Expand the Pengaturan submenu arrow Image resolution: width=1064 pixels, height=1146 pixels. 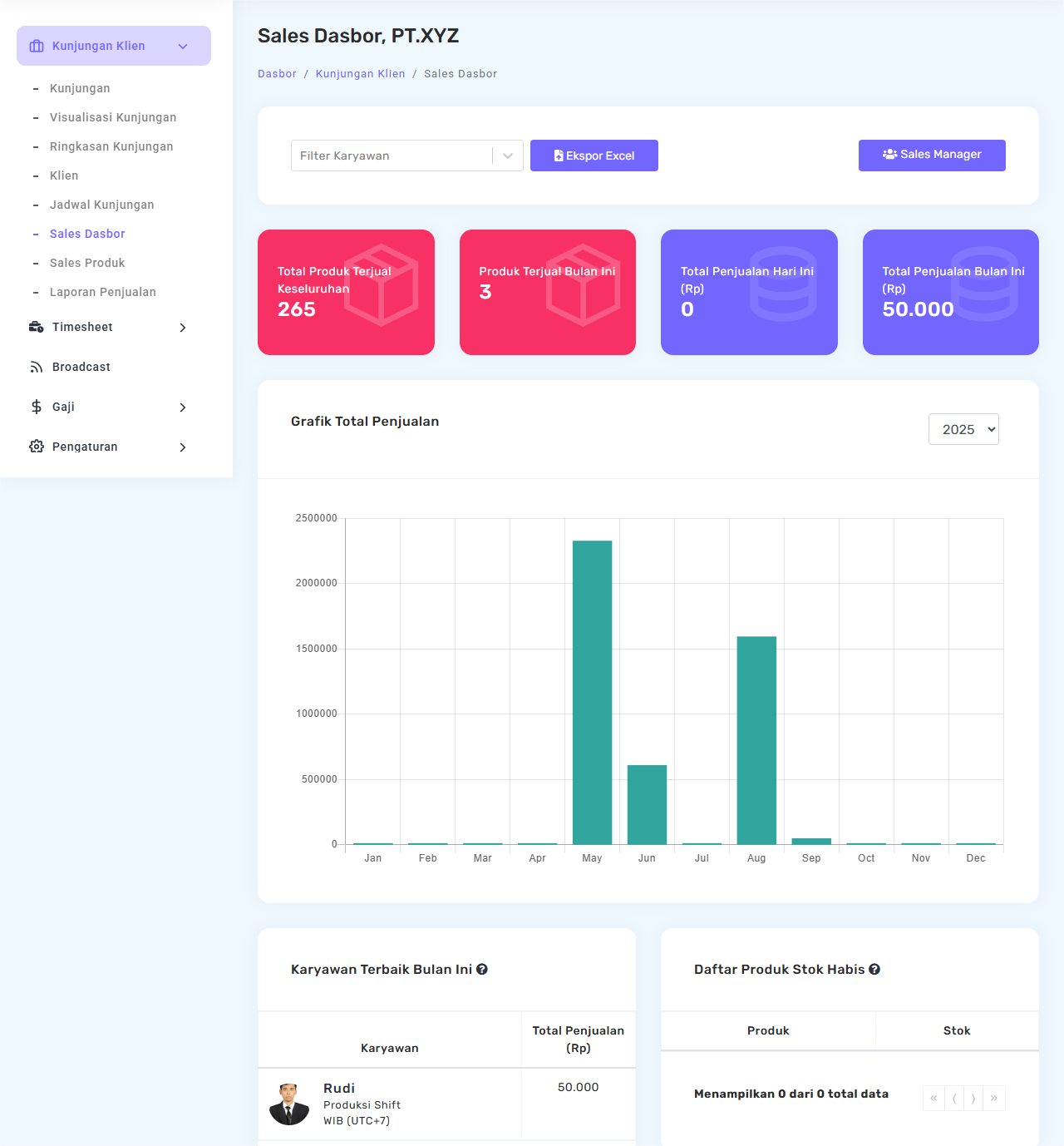[183, 447]
